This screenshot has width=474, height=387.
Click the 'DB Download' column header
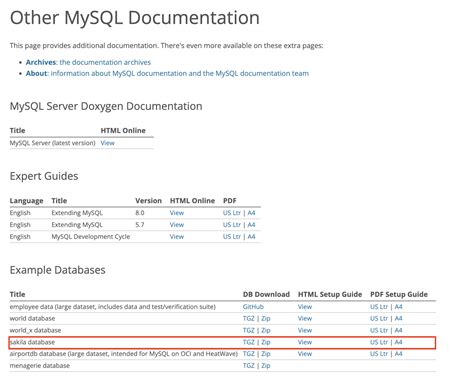click(x=266, y=295)
